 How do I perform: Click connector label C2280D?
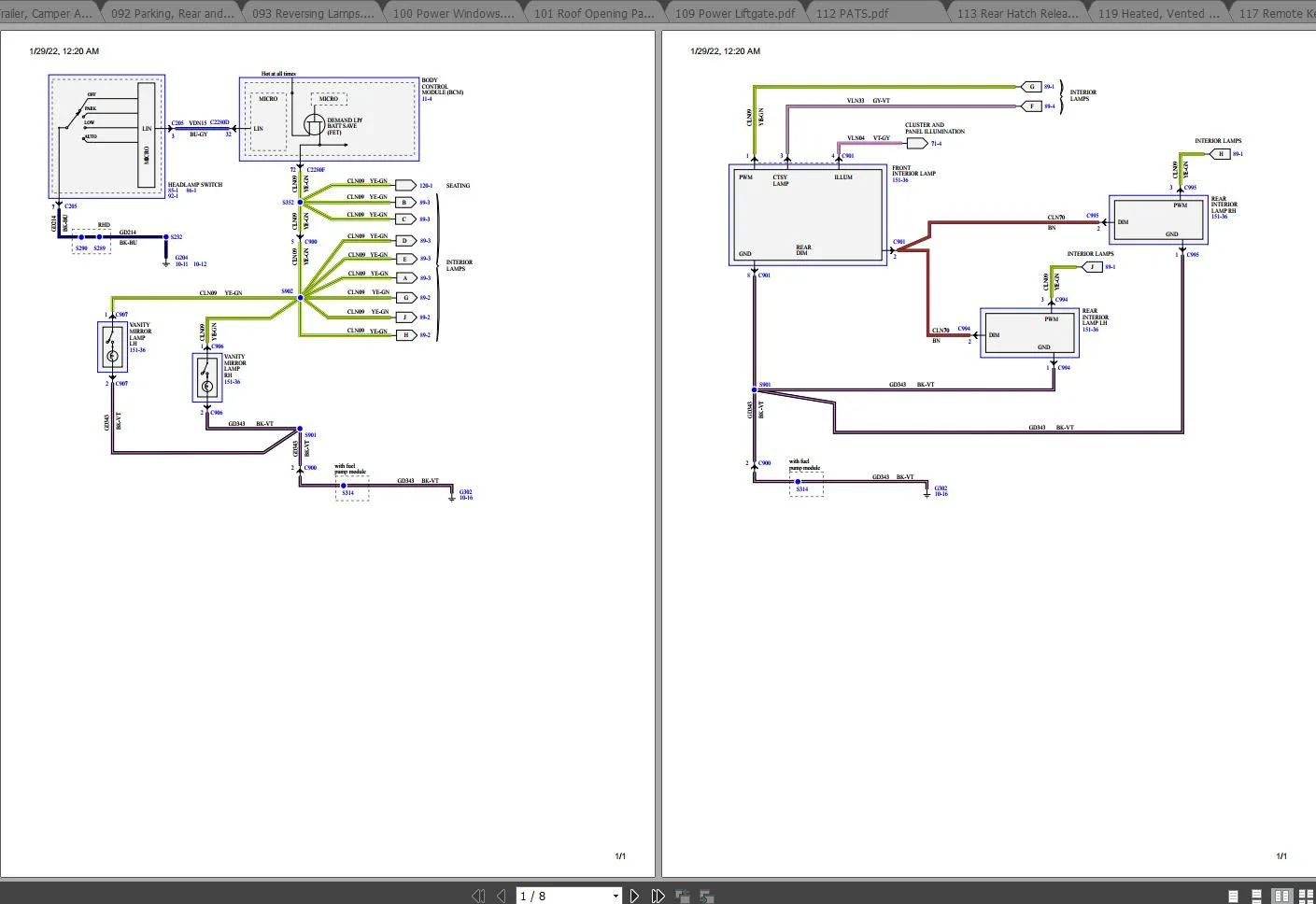[x=219, y=122]
